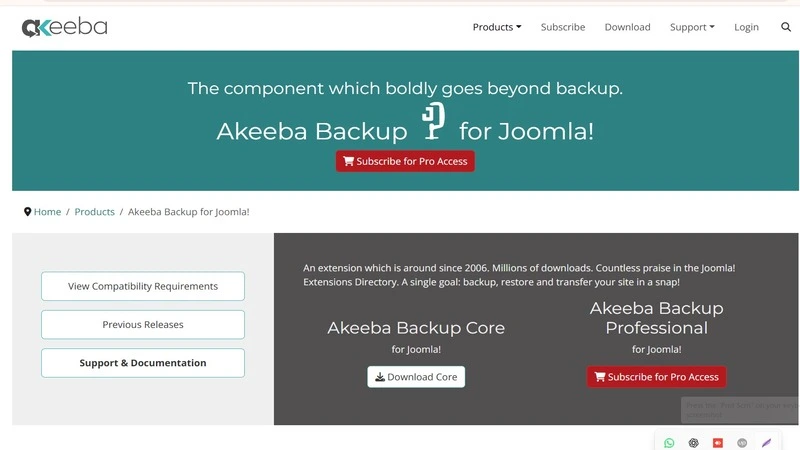Image resolution: width=800 pixels, height=450 pixels.
Task: Click the Joomla logo in the banner
Action: coord(433,122)
